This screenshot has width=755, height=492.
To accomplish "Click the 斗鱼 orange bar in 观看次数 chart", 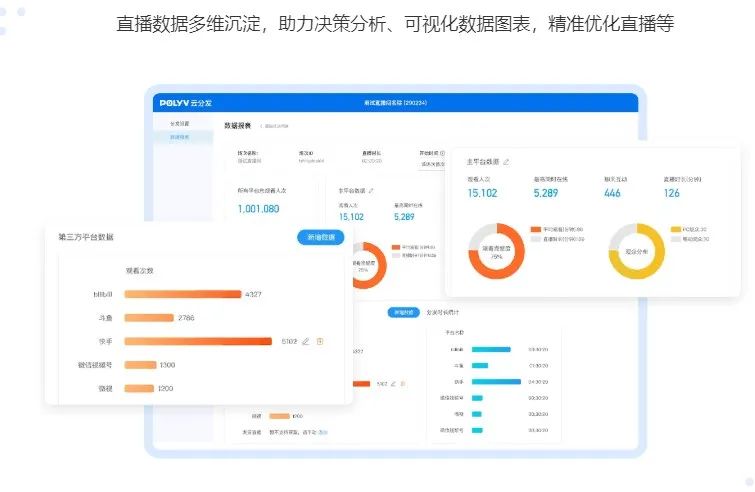I will [x=148, y=318].
